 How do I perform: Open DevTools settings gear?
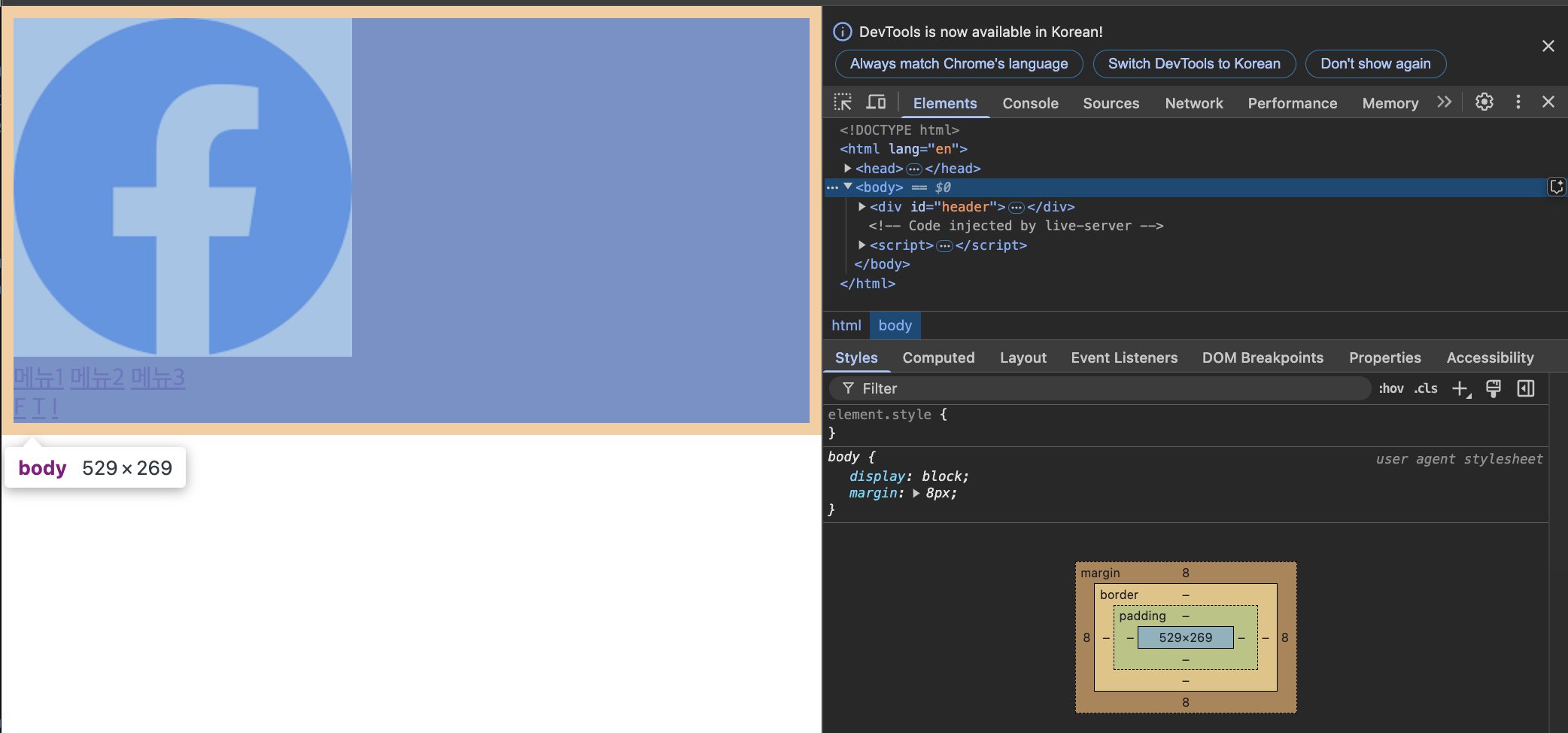1484,102
